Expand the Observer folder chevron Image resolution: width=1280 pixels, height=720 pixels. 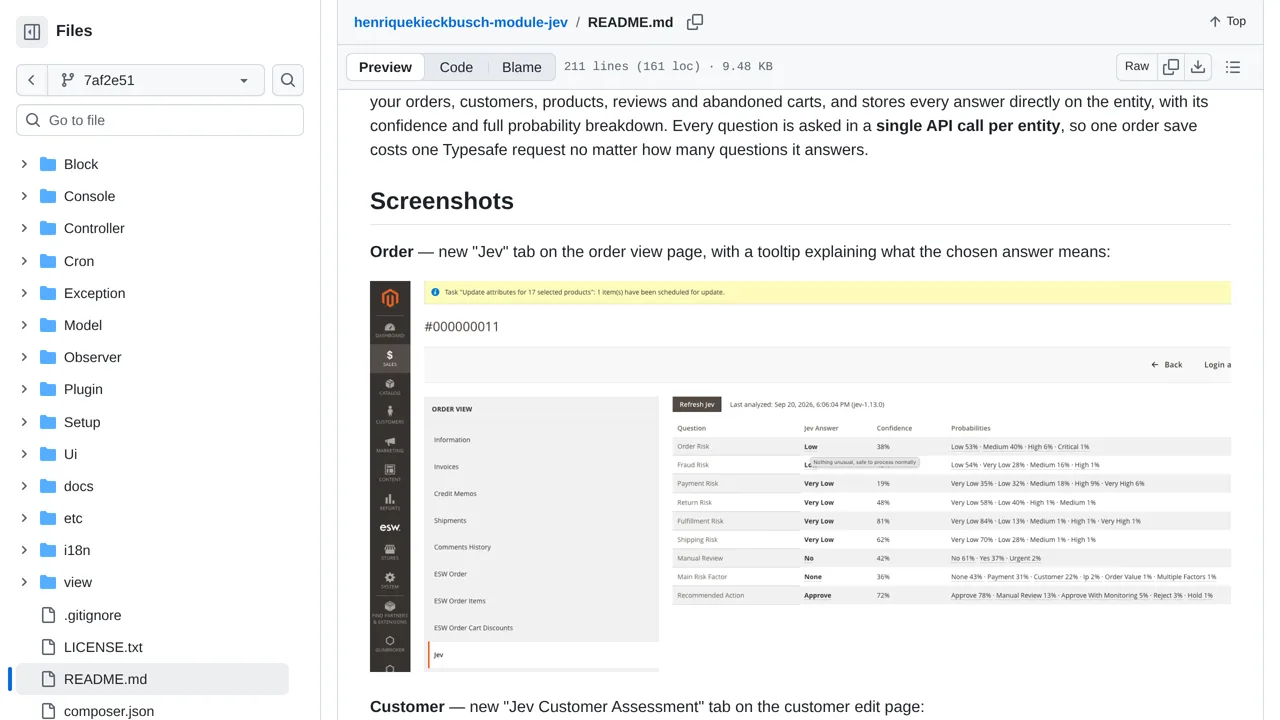point(24,357)
